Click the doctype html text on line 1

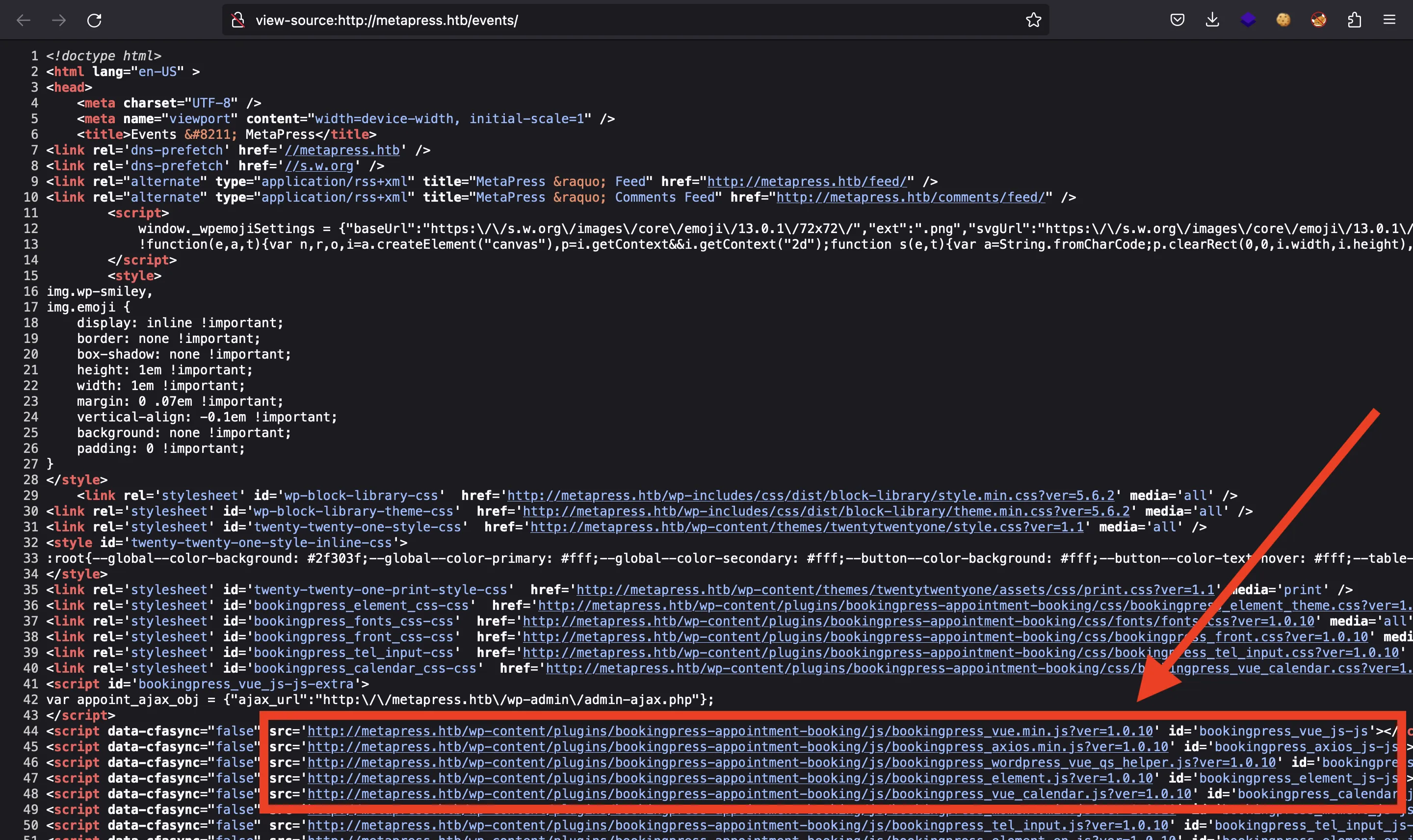104,56
